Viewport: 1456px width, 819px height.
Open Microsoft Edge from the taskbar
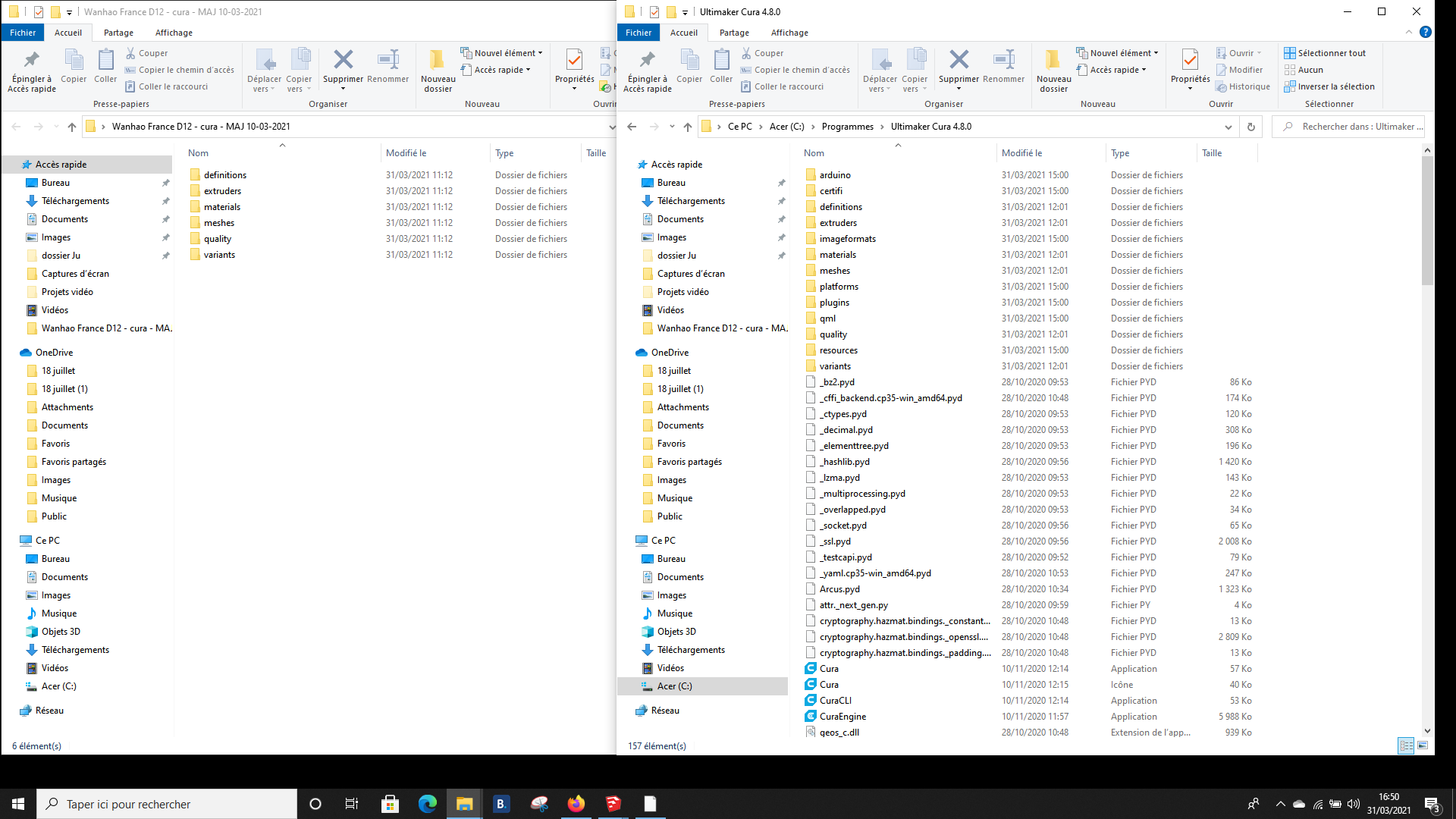tap(428, 804)
